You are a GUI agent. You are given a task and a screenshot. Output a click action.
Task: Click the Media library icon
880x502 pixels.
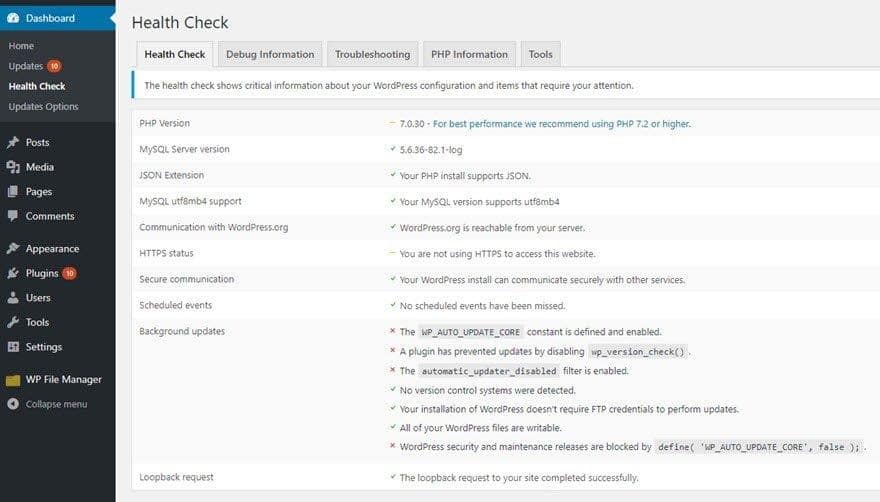(13, 167)
